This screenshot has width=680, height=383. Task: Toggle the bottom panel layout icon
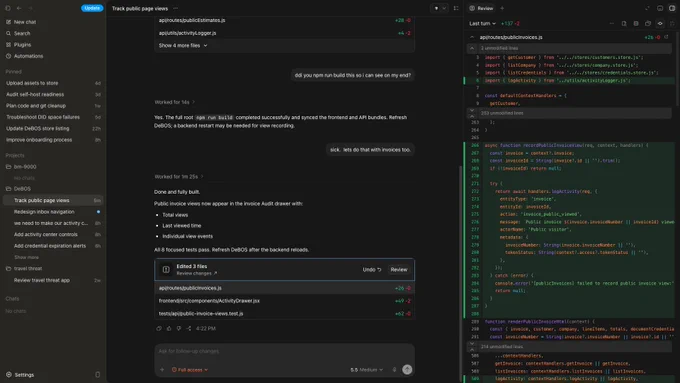click(660, 8)
